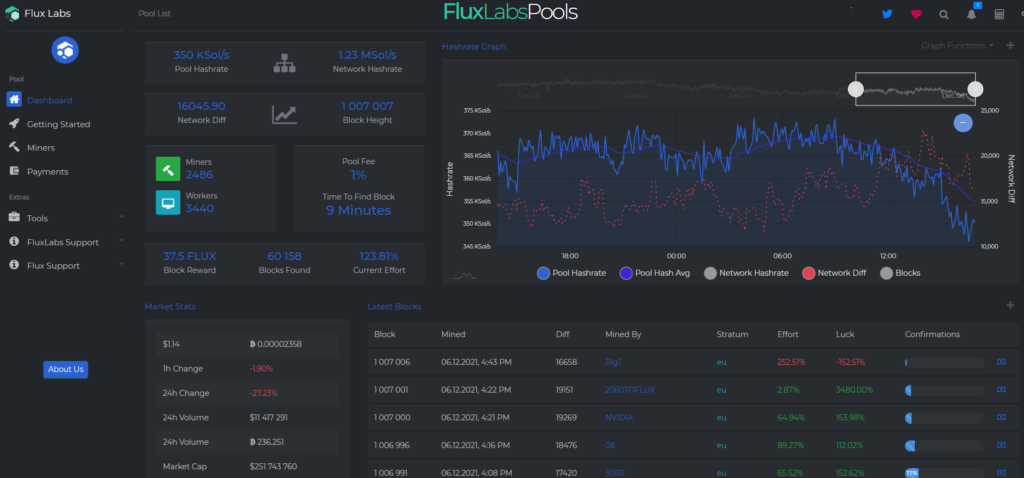Open notifications bell icon
The width and height of the screenshot is (1024, 478).
972,14
